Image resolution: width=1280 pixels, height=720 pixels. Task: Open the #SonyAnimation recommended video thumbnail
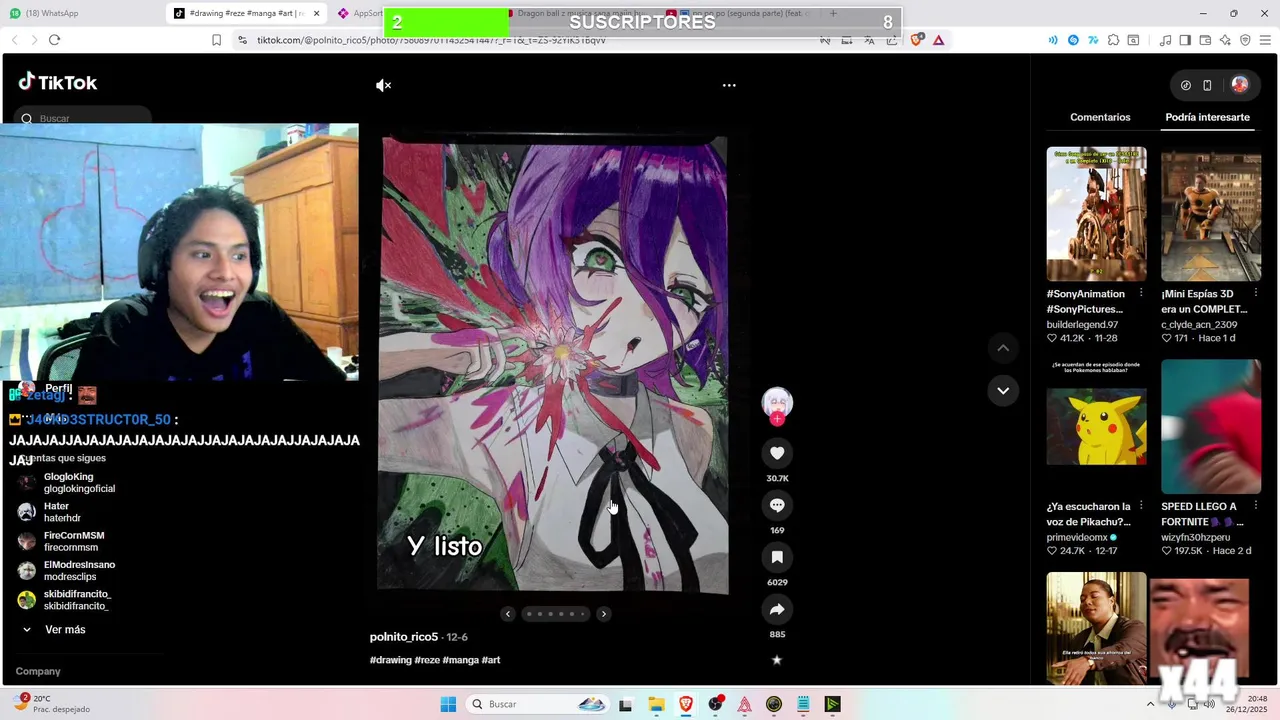1097,214
